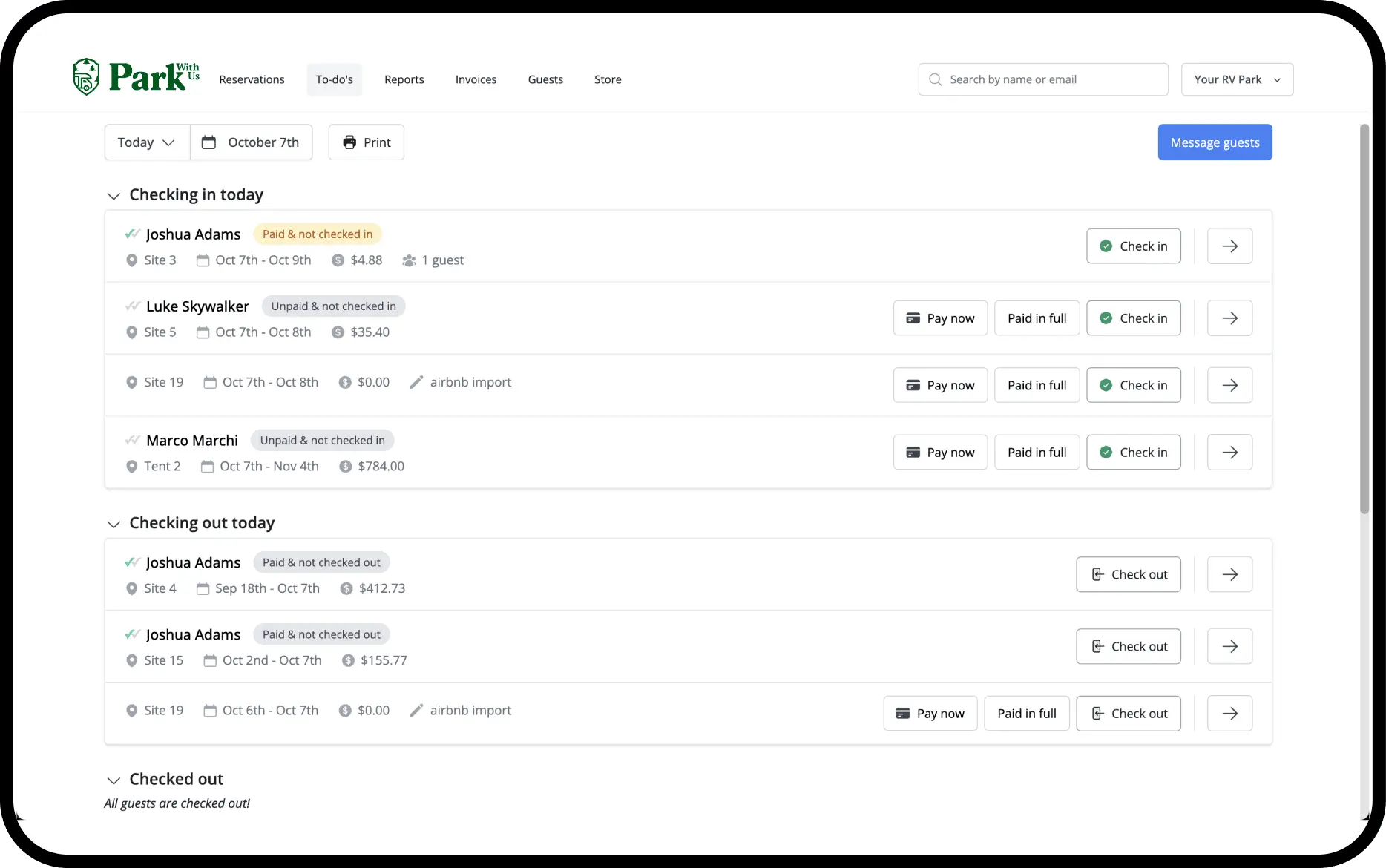Go to the Reservations tab
Image resolution: width=1386 pixels, height=868 pixels.
pos(252,79)
